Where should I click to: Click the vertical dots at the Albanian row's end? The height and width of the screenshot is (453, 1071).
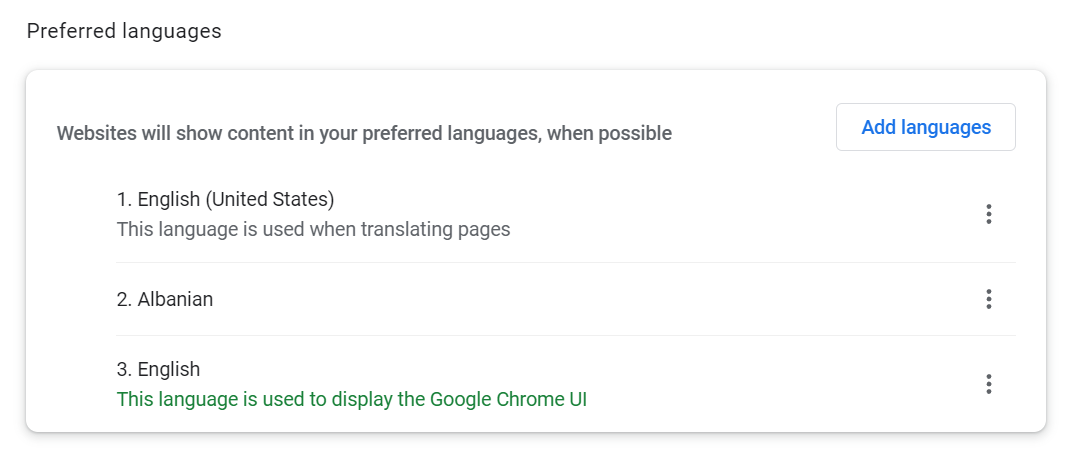pyautogui.click(x=988, y=299)
